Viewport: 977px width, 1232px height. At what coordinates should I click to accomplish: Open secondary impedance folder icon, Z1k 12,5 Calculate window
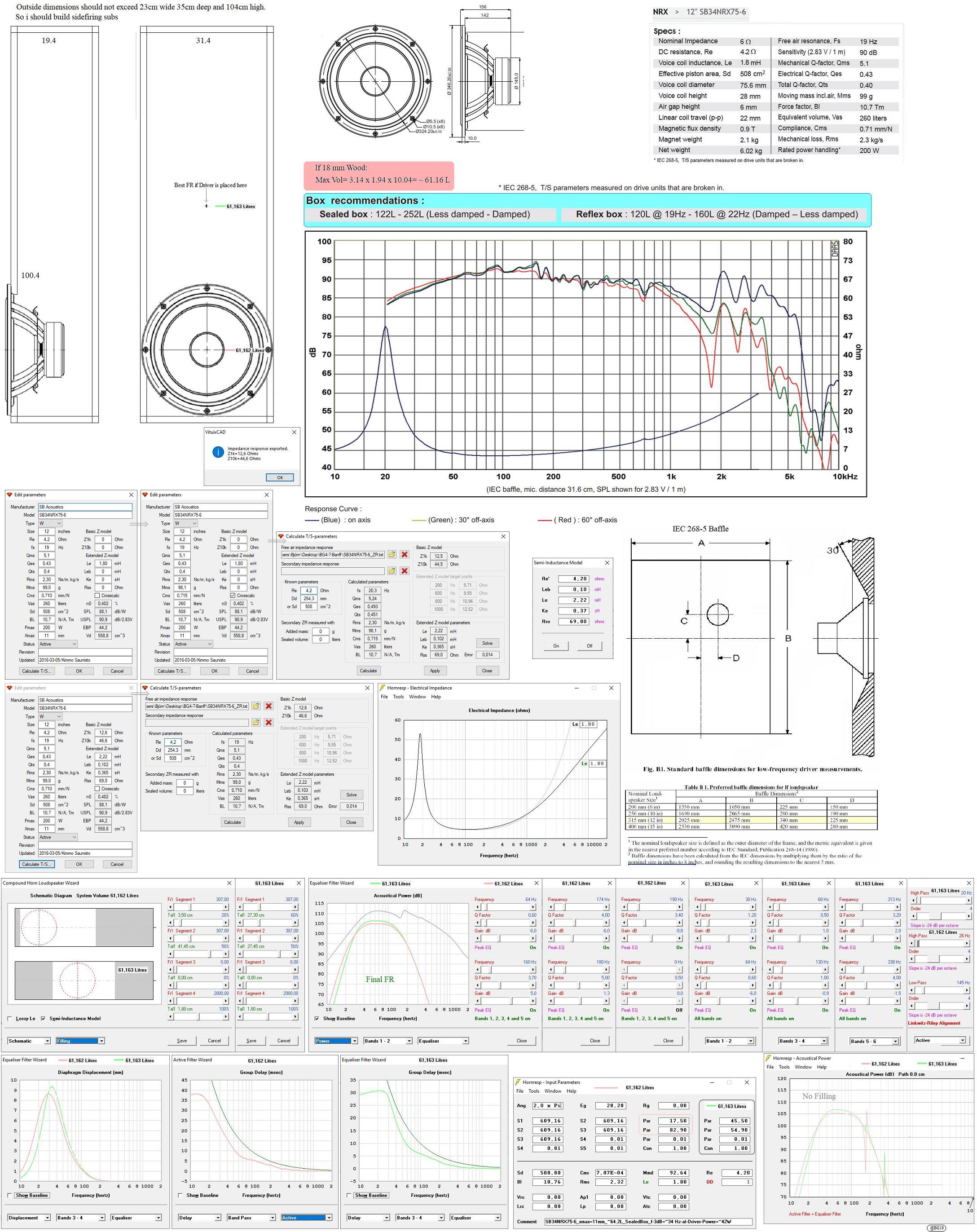click(392, 571)
